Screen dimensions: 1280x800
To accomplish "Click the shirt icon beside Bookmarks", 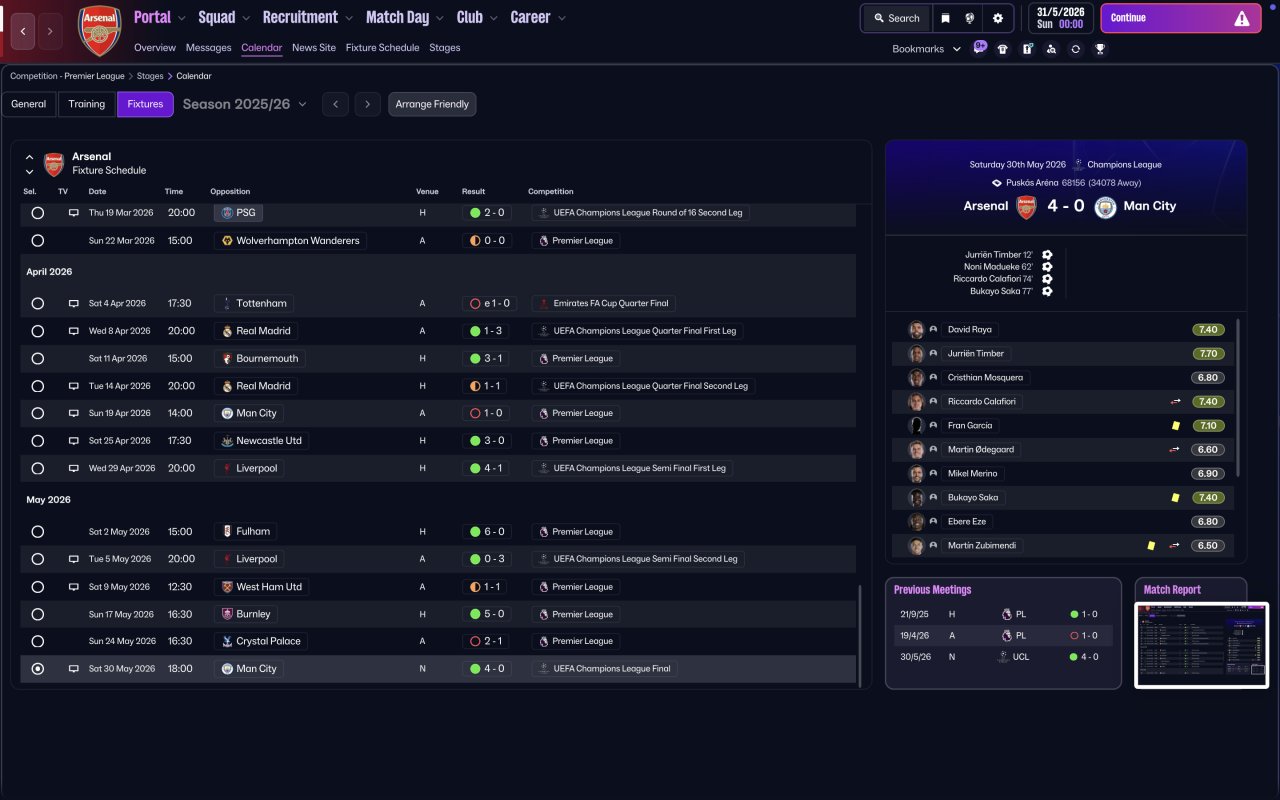I will pyautogui.click(x=1003, y=49).
